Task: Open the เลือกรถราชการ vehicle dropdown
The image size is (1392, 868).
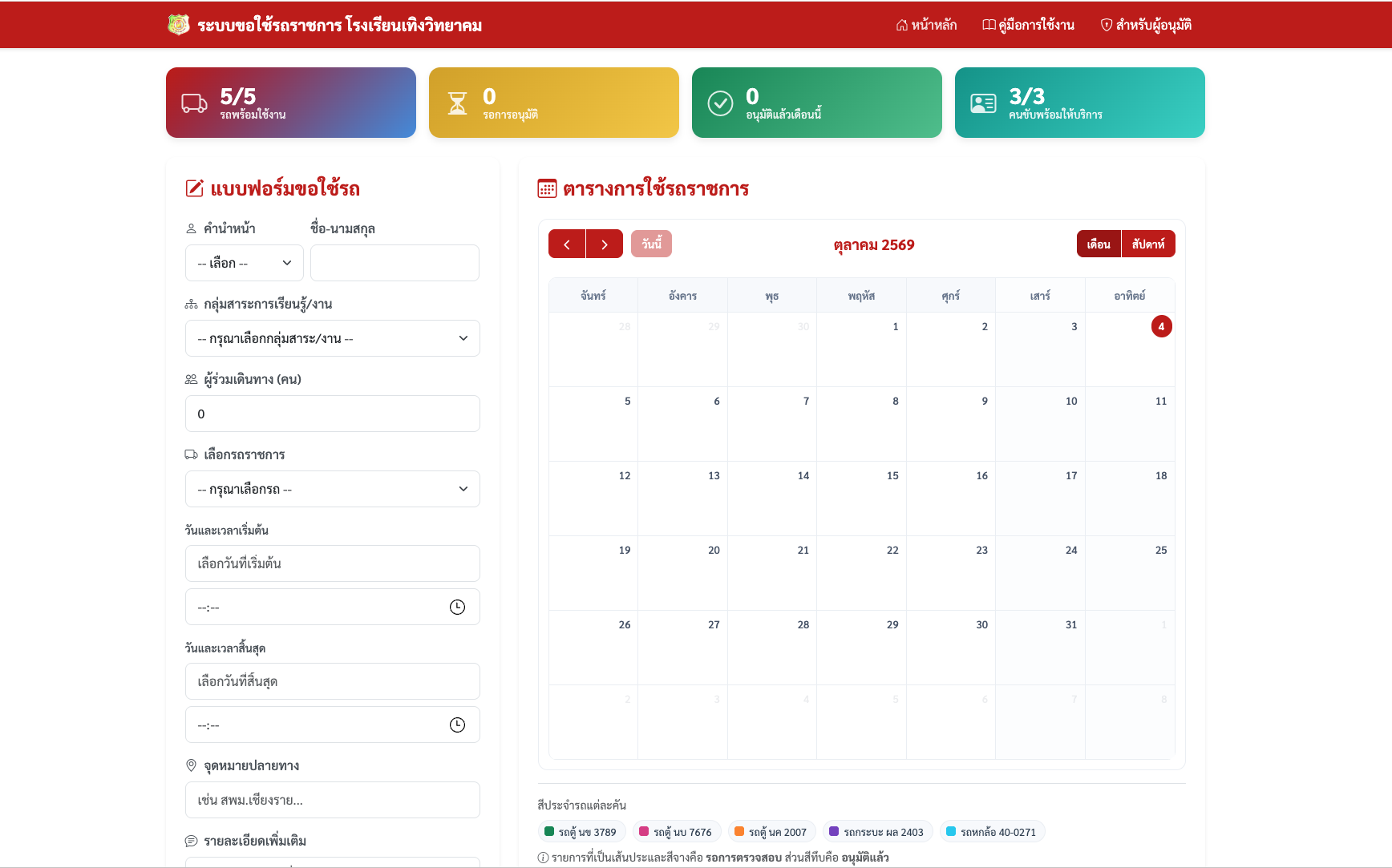Action: (333, 489)
